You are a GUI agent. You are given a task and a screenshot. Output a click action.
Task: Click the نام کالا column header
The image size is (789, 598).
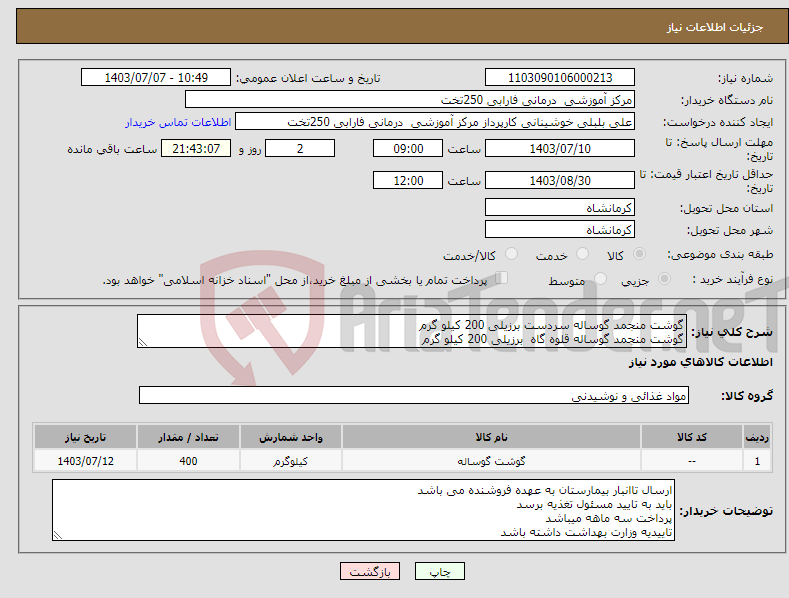(491, 437)
